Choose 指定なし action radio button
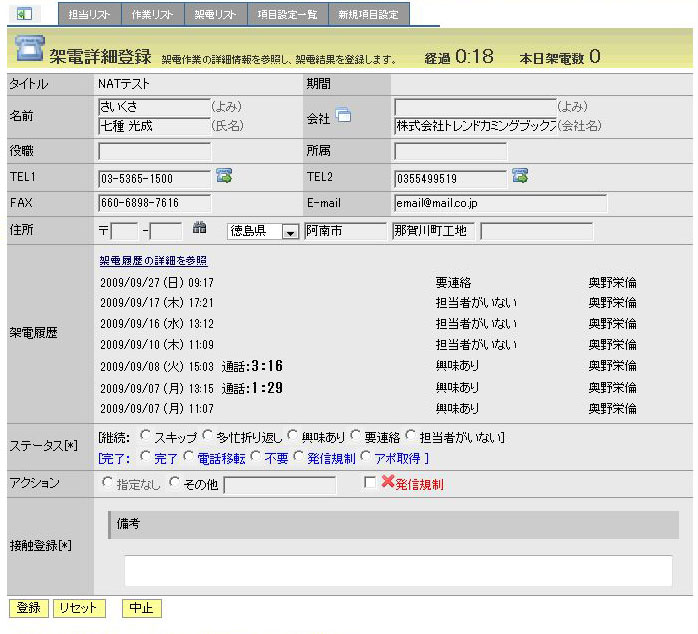The width and height of the screenshot is (698, 634). (107, 482)
